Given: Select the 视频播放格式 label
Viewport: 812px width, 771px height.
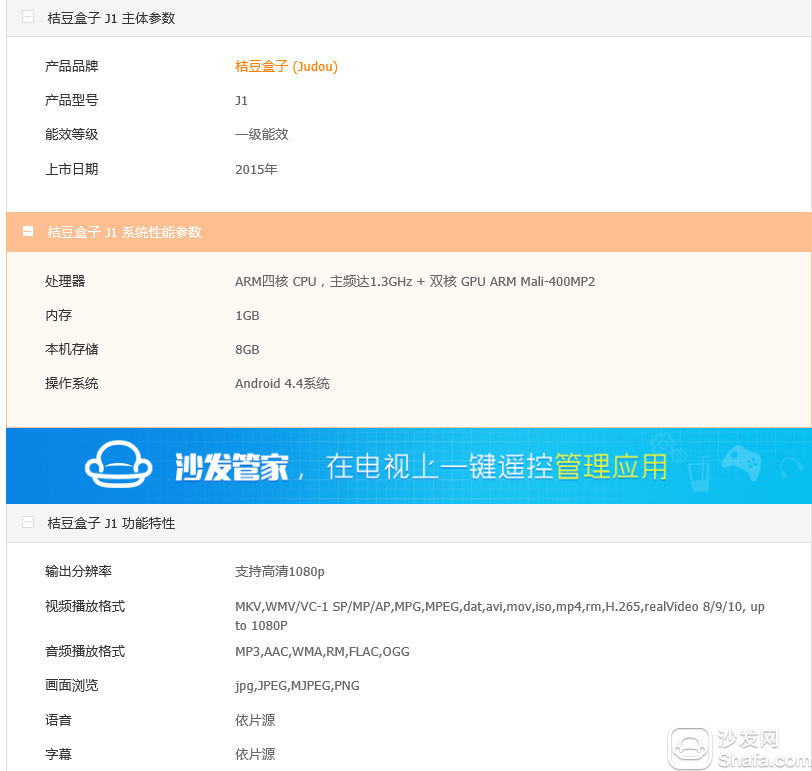Looking at the screenshot, I should point(85,606).
